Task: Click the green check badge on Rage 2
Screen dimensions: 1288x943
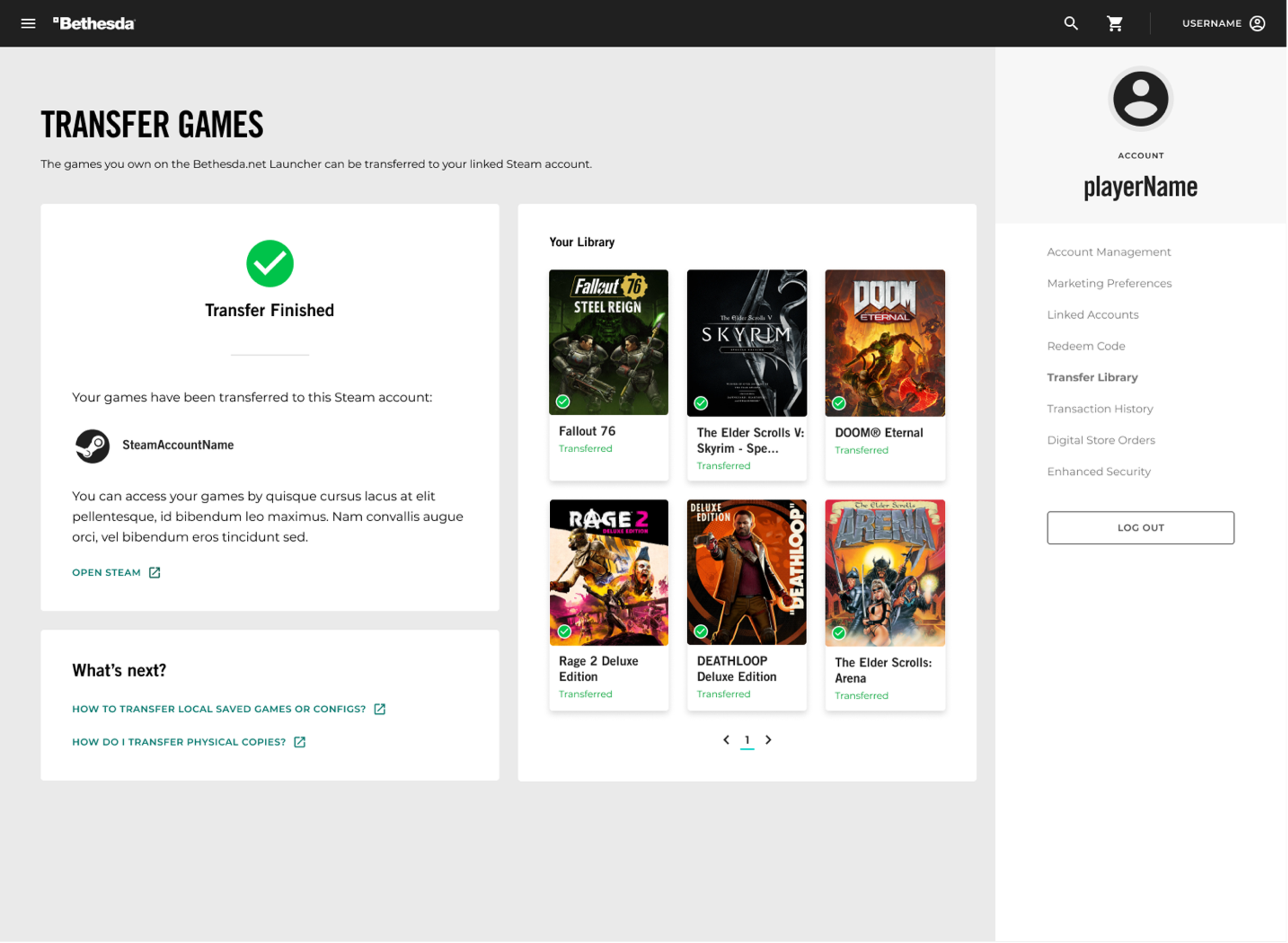Action: (565, 632)
